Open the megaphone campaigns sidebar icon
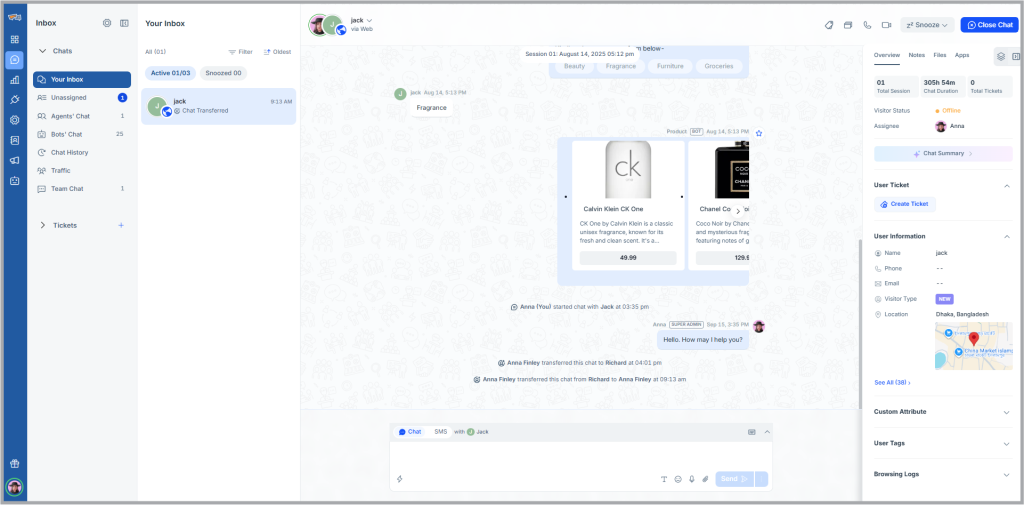Image resolution: width=1024 pixels, height=505 pixels. (15, 160)
